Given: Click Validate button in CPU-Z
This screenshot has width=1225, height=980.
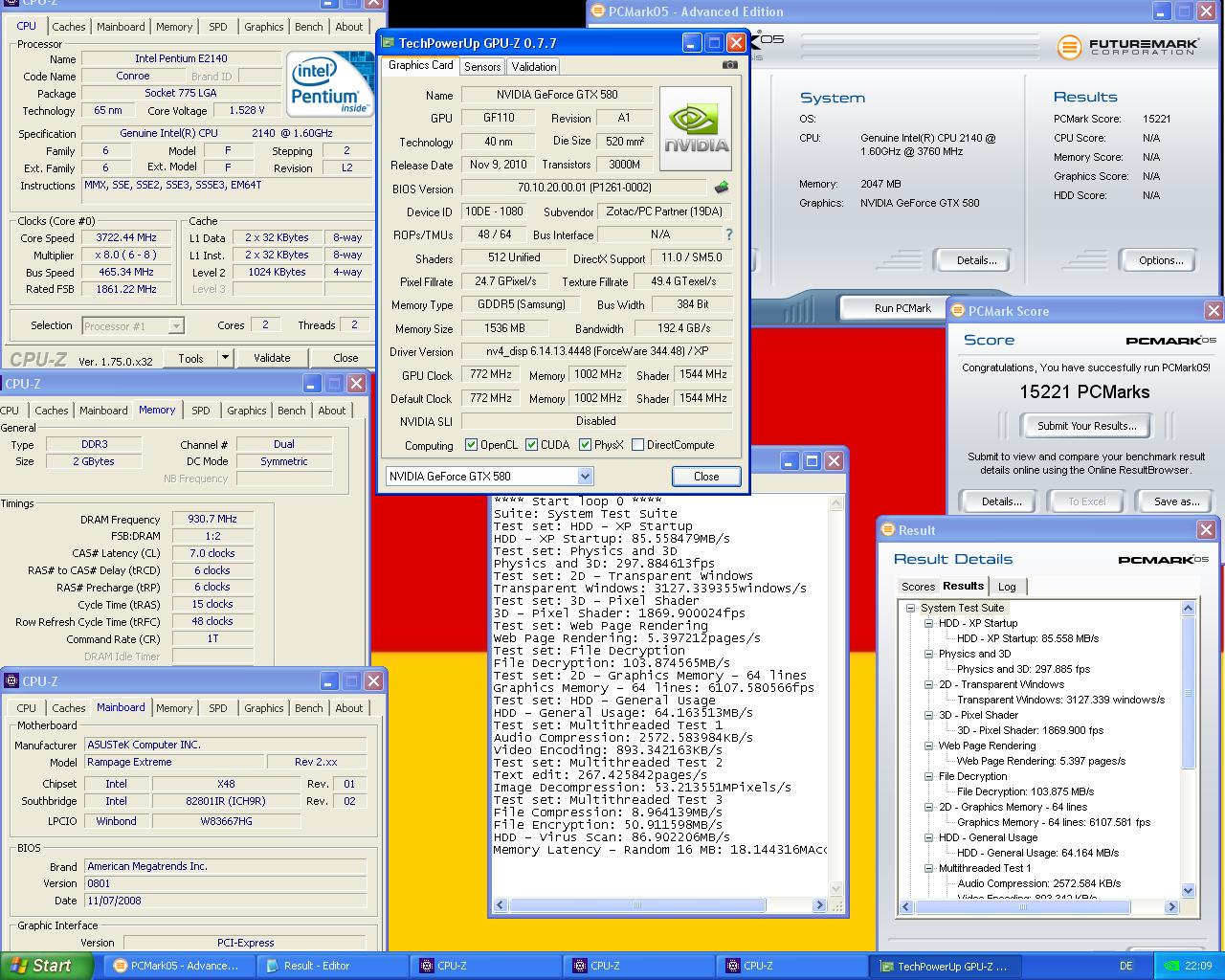Looking at the screenshot, I should (x=272, y=358).
